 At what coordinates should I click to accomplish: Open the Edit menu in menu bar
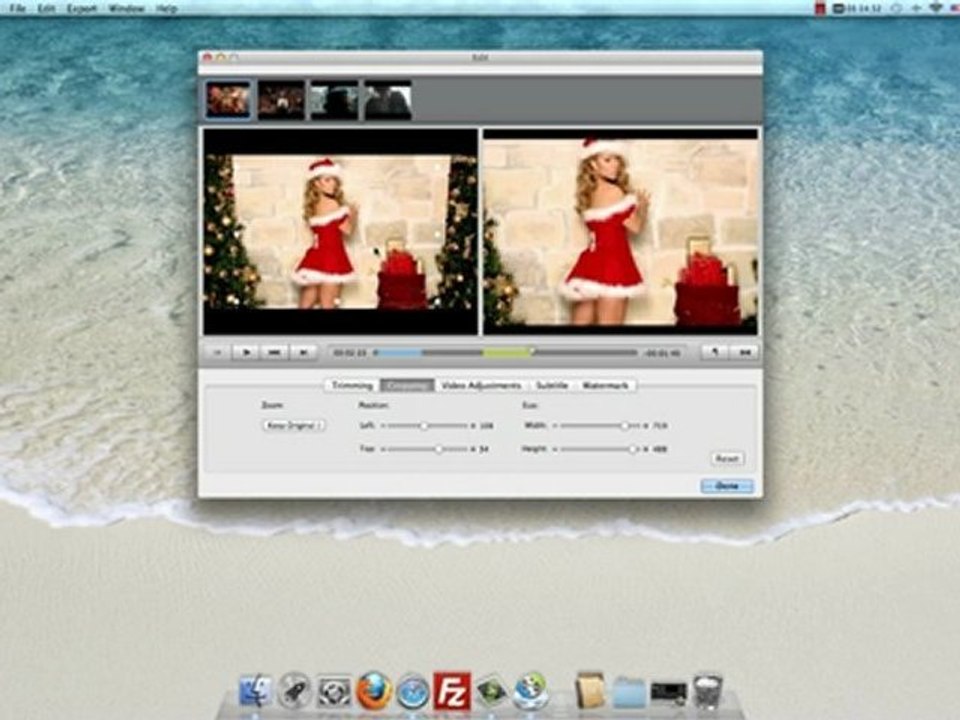point(47,8)
